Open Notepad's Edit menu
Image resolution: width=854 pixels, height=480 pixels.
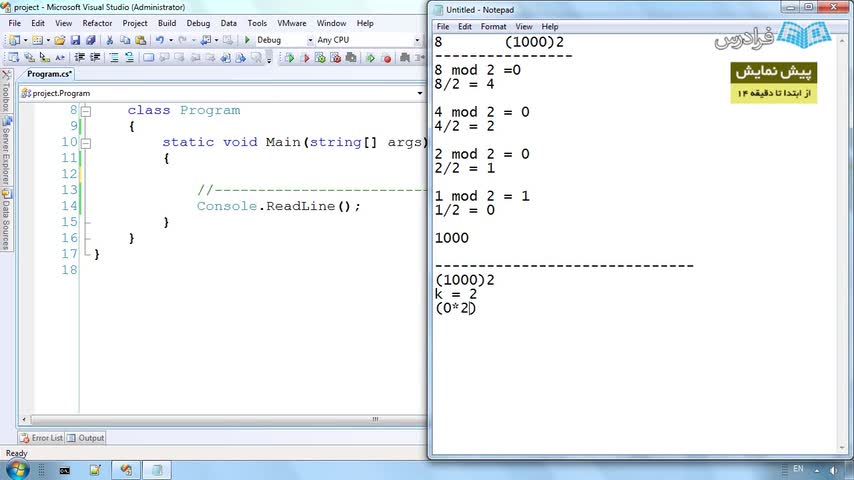click(x=465, y=27)
